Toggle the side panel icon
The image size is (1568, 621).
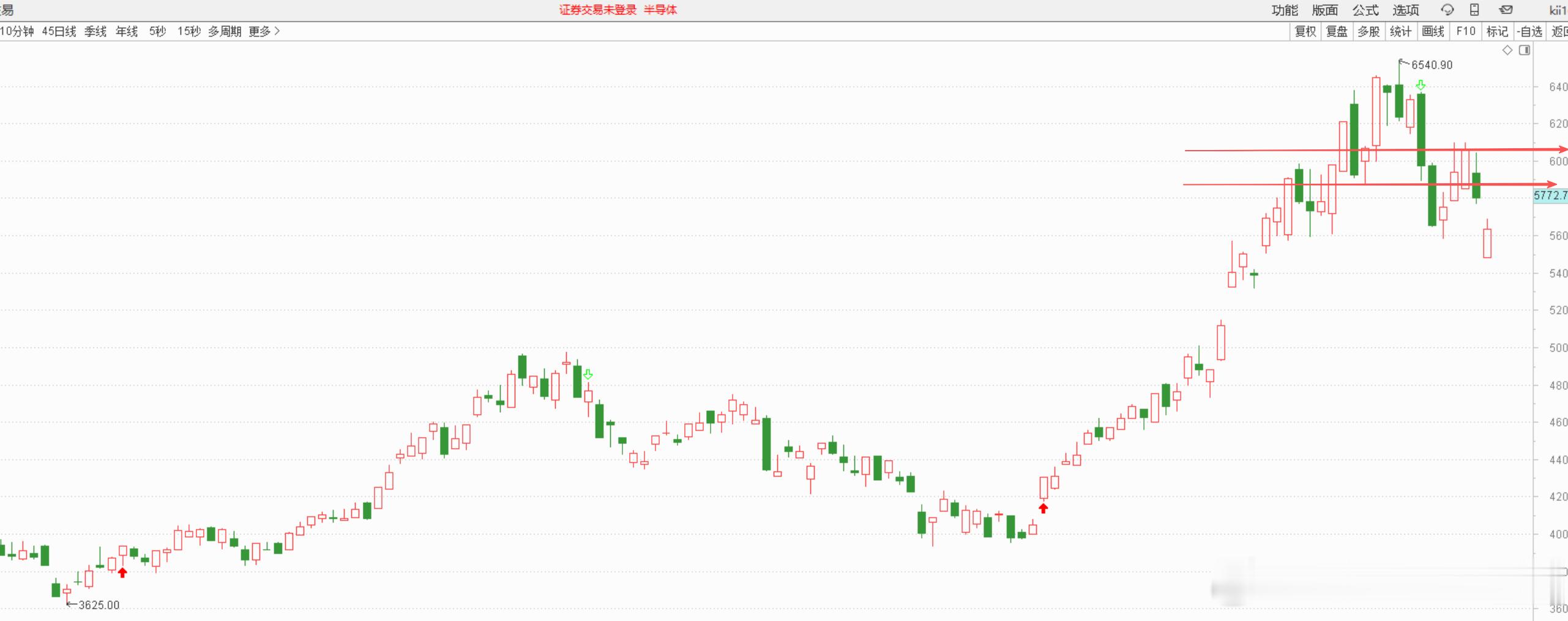pos(1525,50)
